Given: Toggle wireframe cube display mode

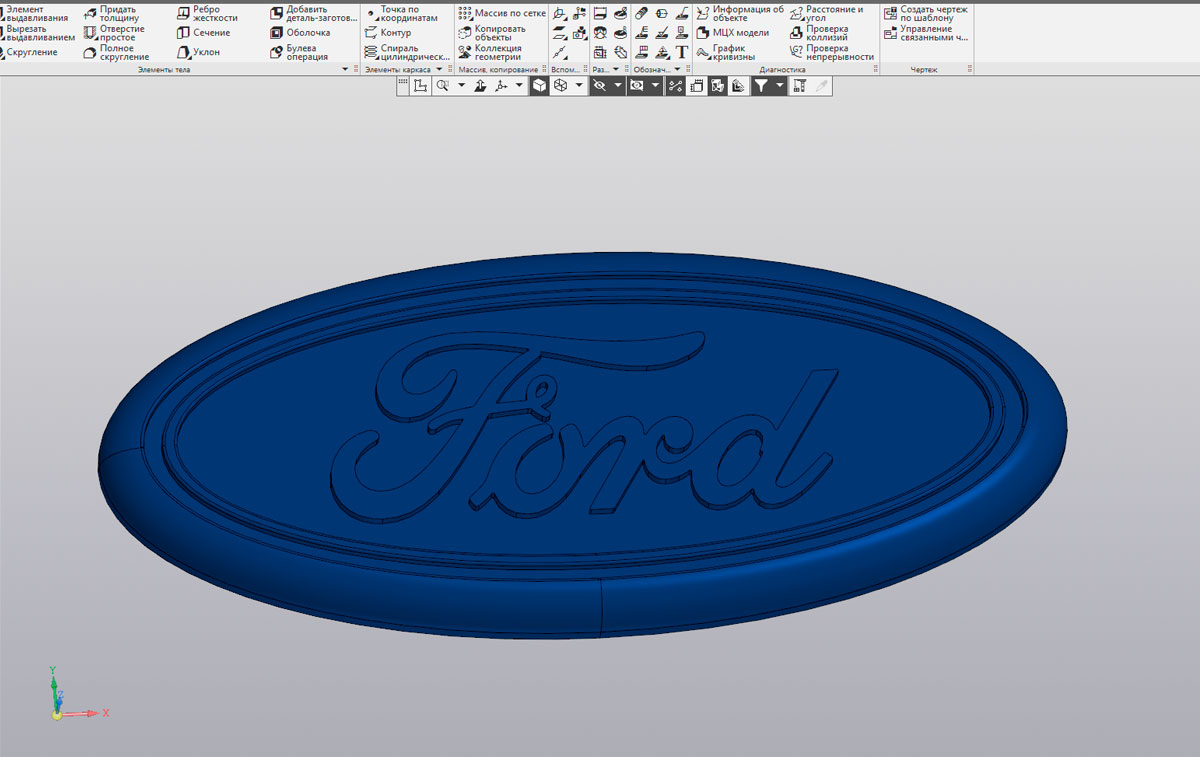Looking at the screenshot, I should coord(560,86).
